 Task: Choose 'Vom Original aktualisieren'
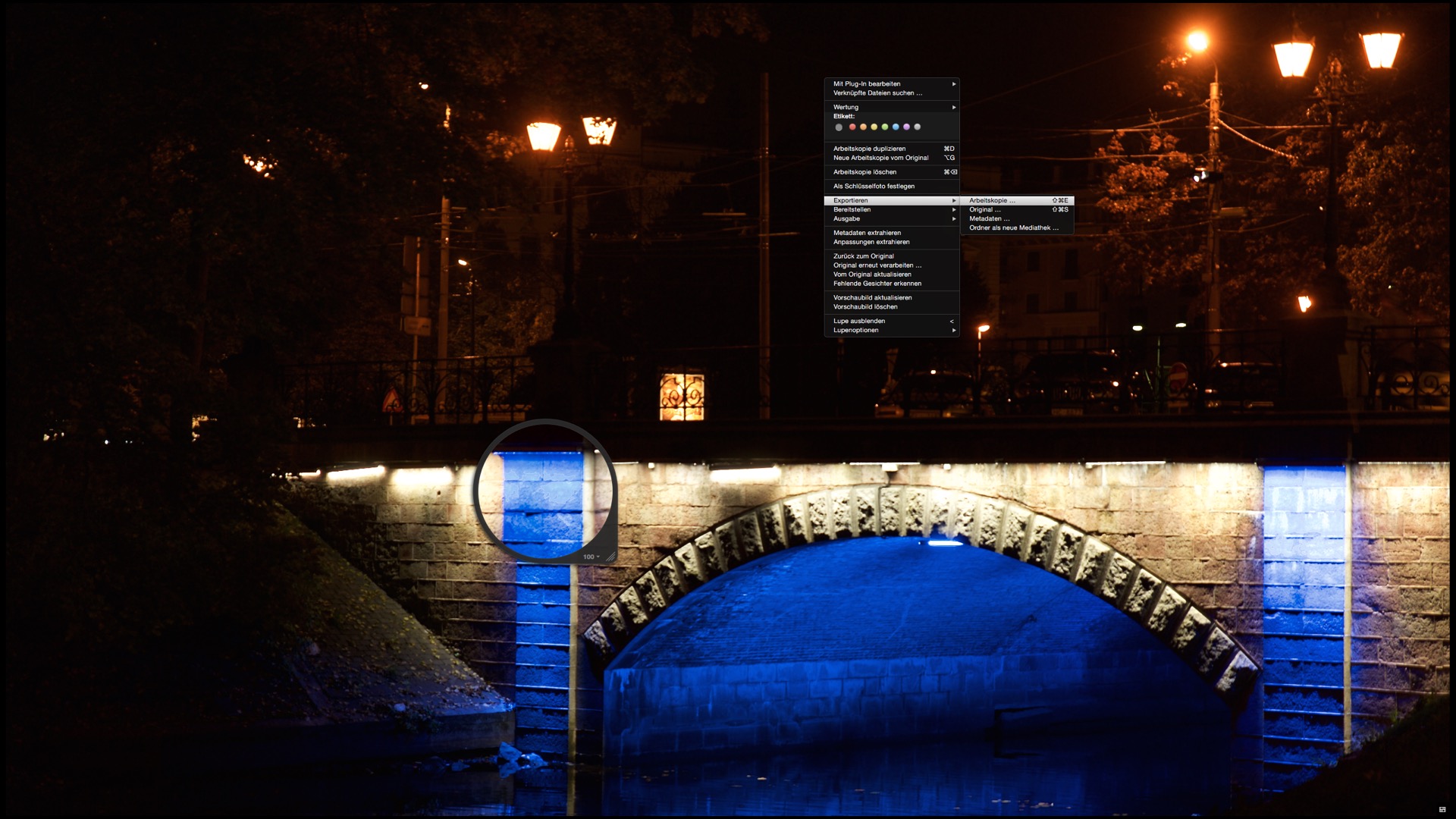tap(892, 275)
